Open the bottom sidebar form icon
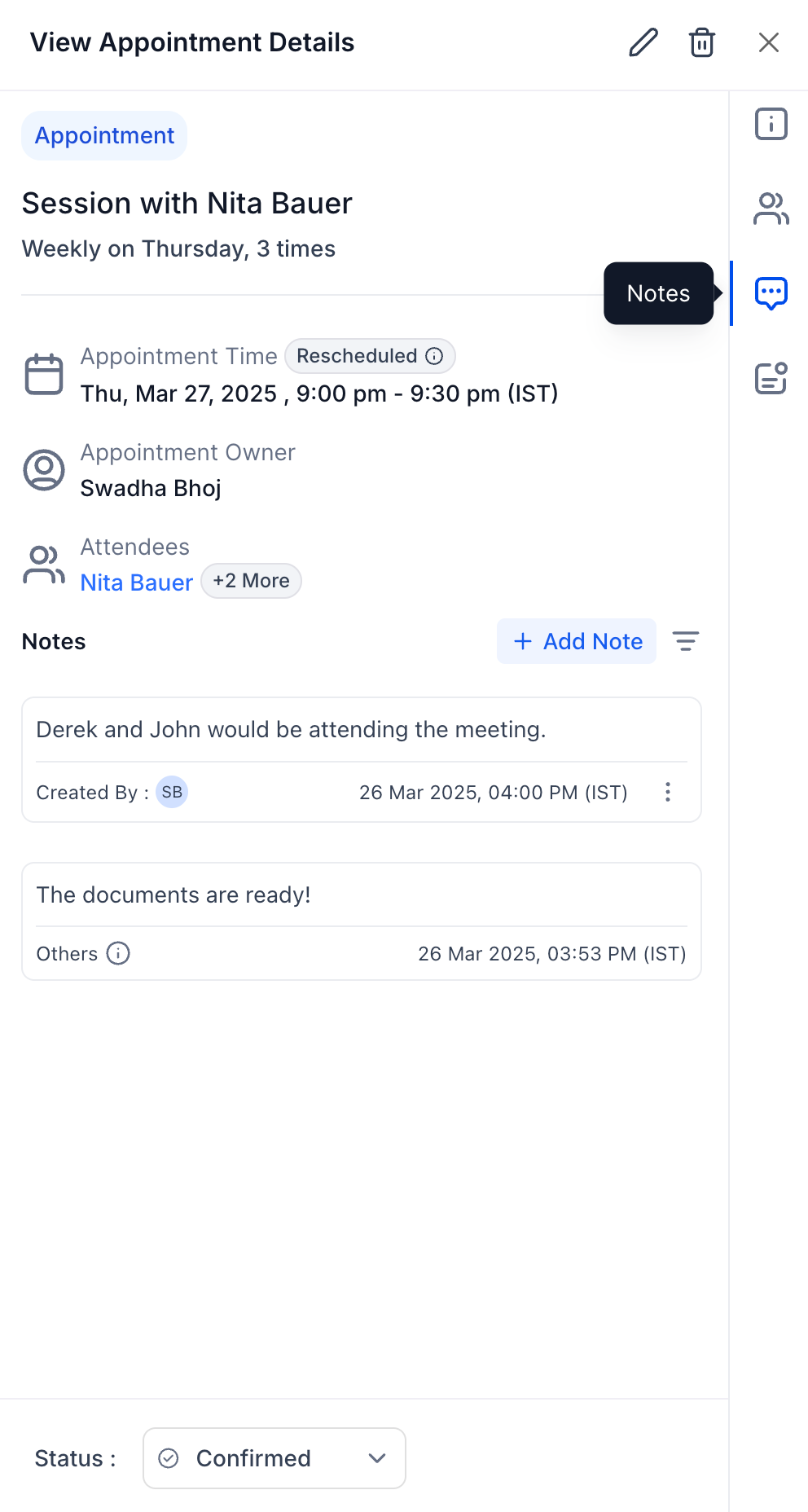 tap(771, 378)
